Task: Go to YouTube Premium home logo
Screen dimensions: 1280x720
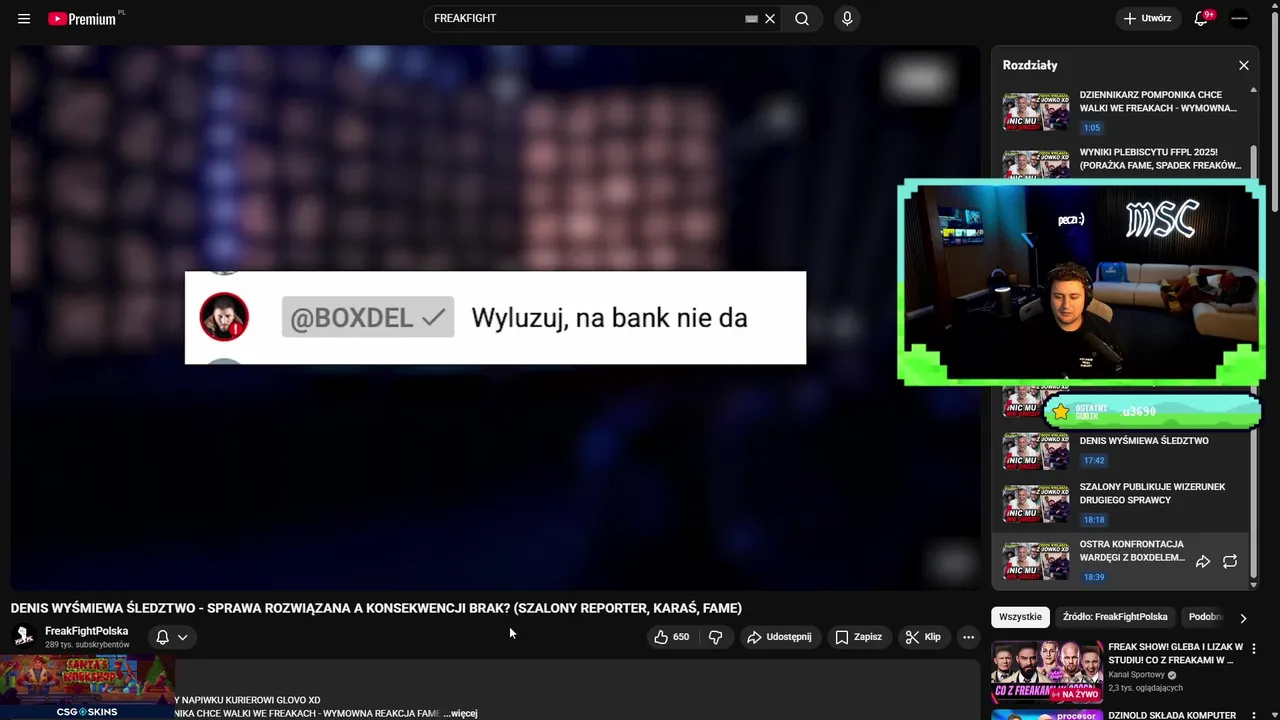Action: [84, 19]
